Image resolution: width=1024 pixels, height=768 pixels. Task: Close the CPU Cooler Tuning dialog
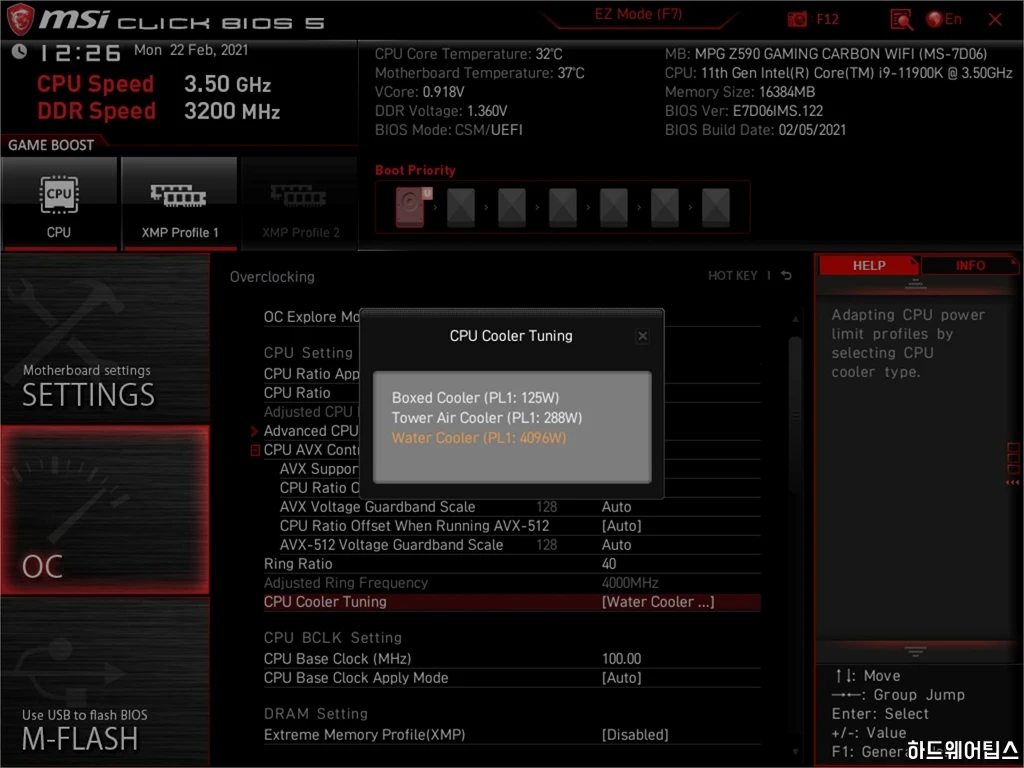(x=643, y=336)
